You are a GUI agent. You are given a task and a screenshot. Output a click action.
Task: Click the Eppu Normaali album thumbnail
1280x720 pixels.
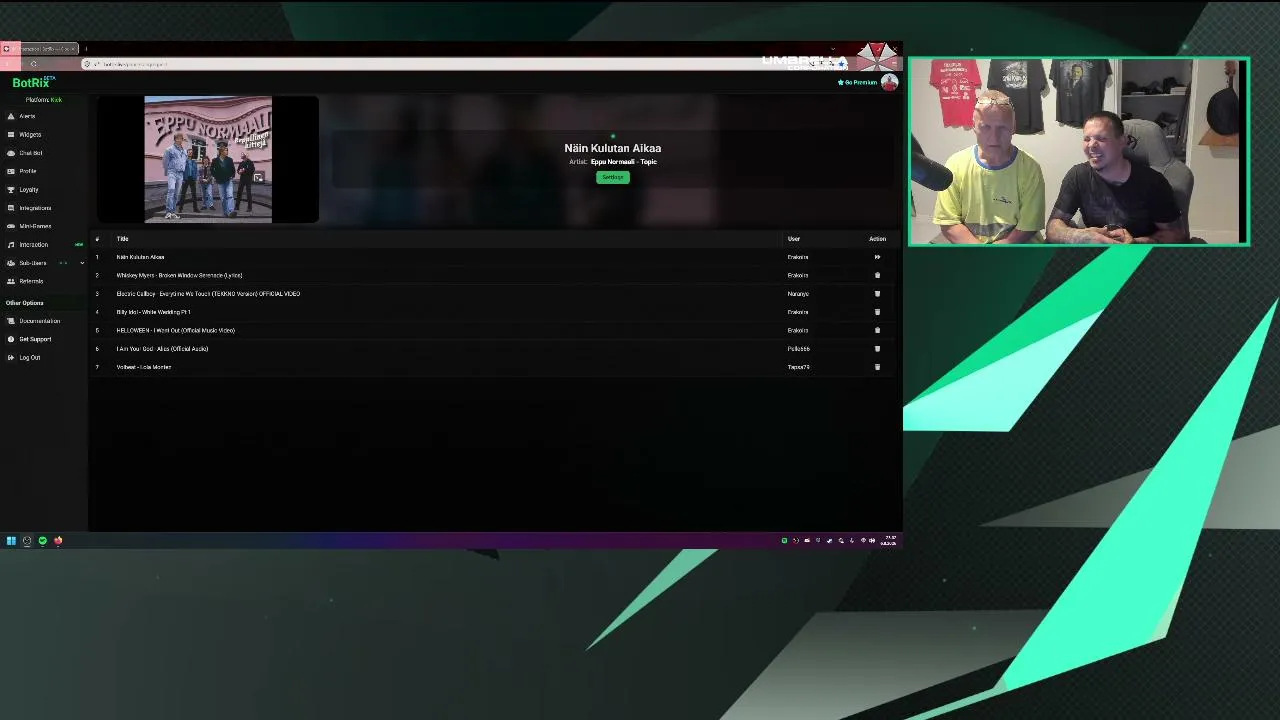tap(208, 159)
